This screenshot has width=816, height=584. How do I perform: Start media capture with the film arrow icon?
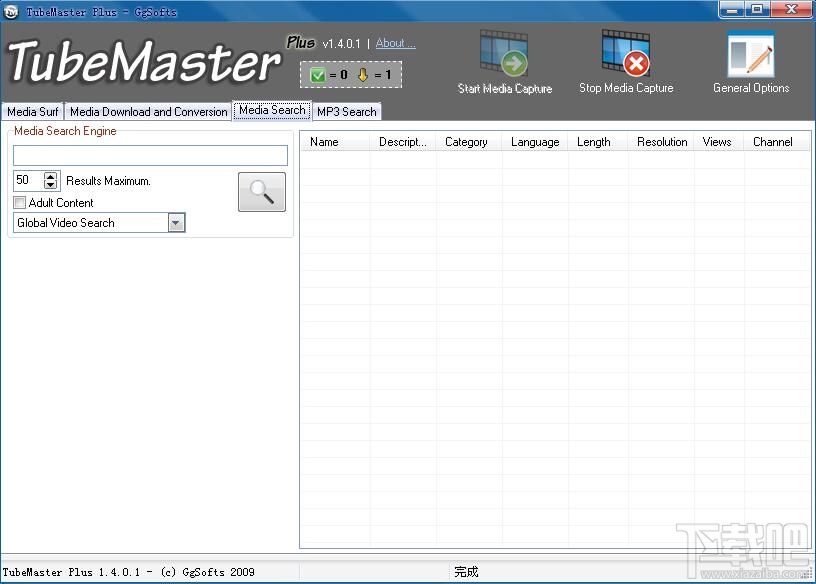(504, 54)
